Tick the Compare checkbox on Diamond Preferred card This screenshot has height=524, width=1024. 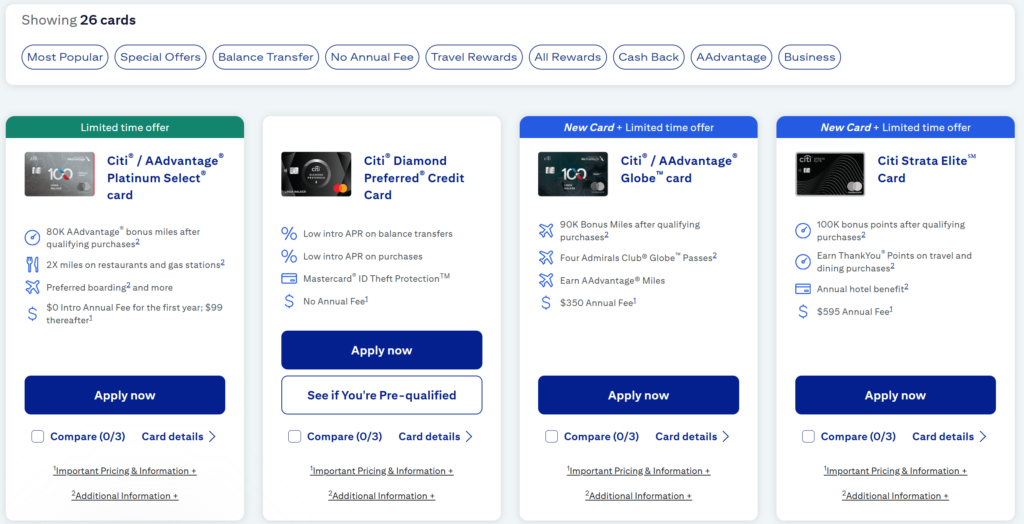point(295,437)
